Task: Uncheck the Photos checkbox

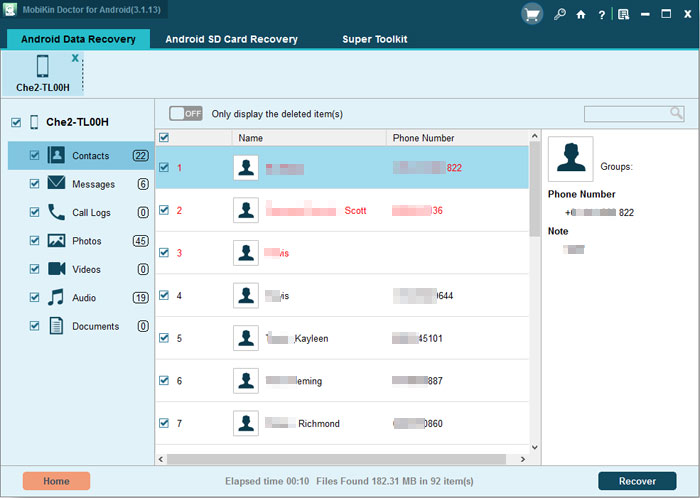Action: pyautogui.click(x=34, y=241)
